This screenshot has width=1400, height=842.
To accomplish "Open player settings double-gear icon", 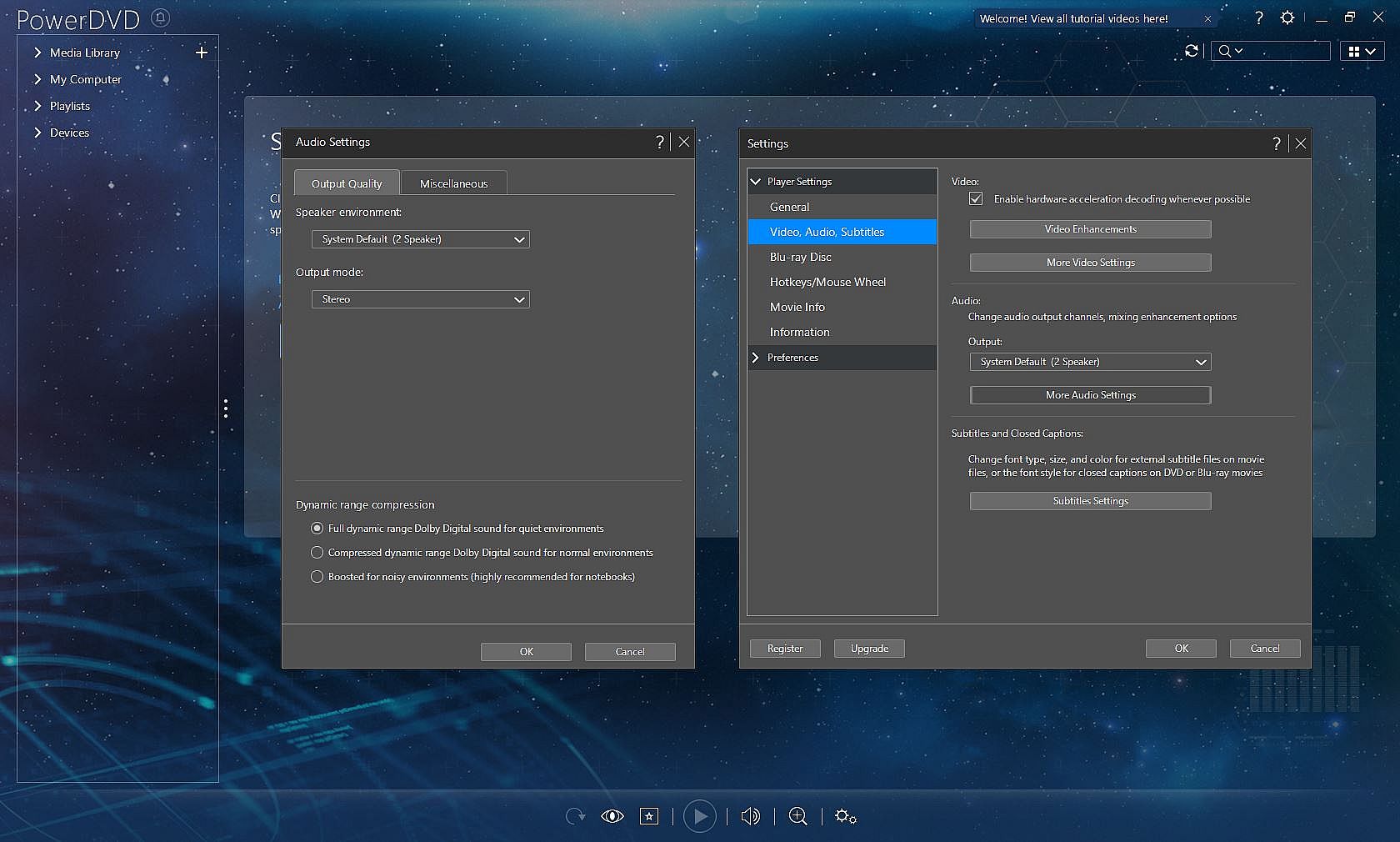I will coord(845,816).
